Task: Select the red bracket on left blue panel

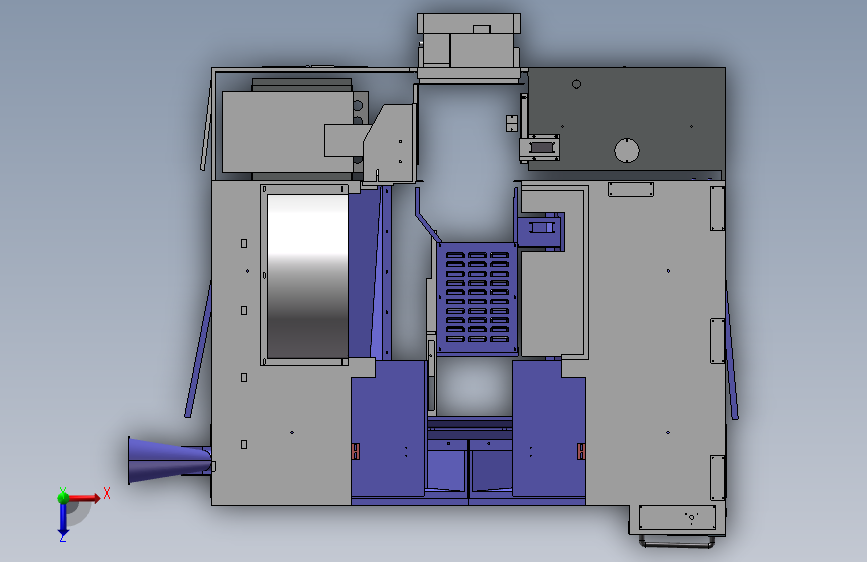Action: 356,451
